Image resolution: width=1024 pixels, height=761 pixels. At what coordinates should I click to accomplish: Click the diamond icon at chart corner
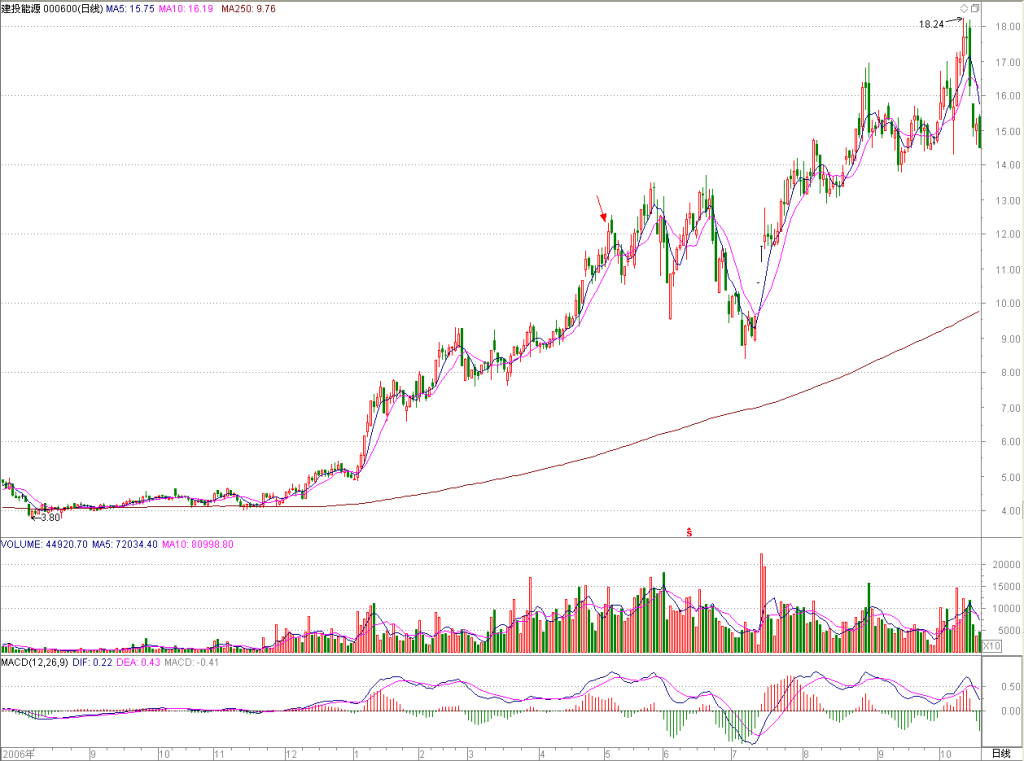(963, 8)
